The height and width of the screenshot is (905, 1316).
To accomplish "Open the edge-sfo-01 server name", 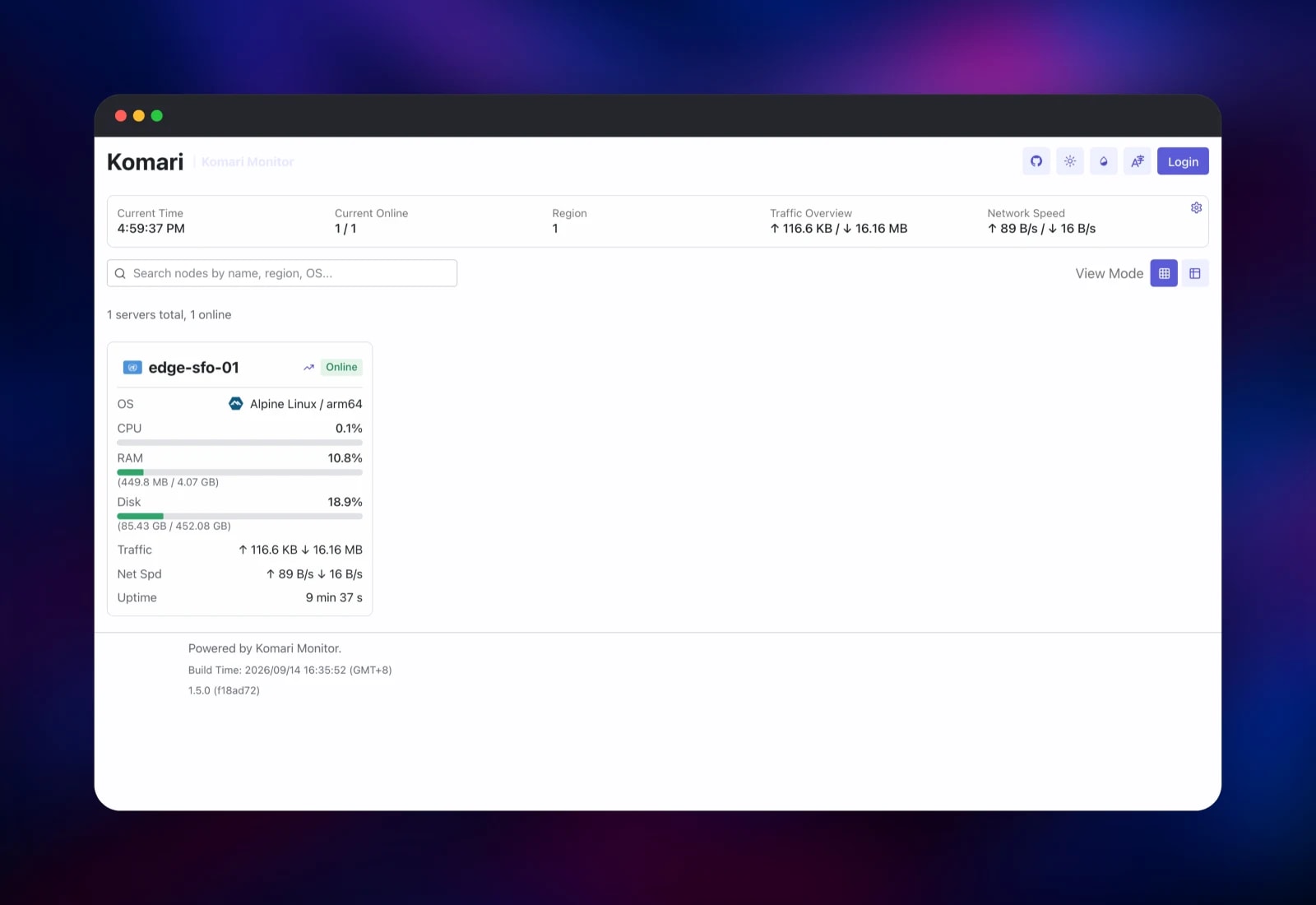I will tap(193, 368).
